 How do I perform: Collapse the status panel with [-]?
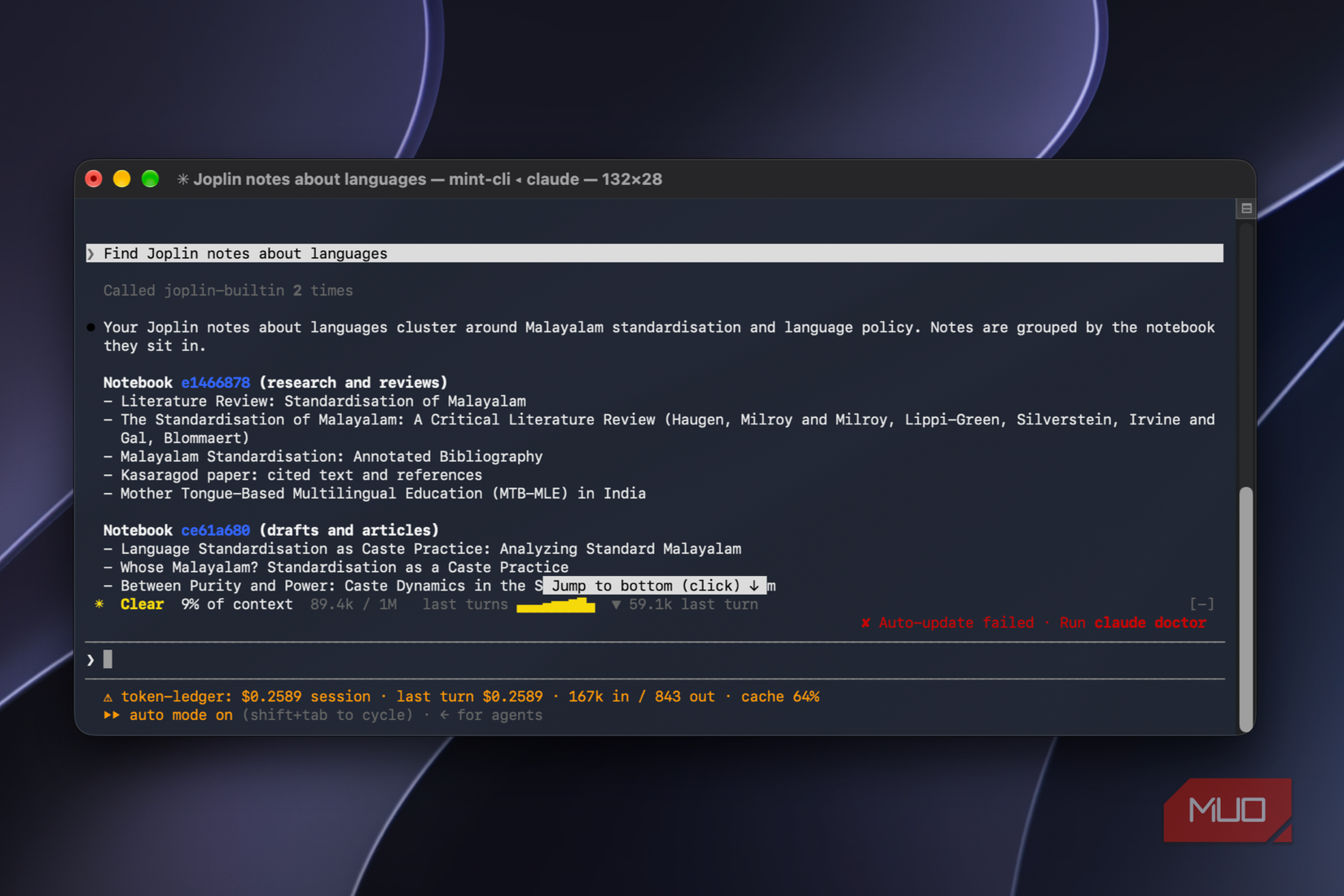[x=1201, y=604]
